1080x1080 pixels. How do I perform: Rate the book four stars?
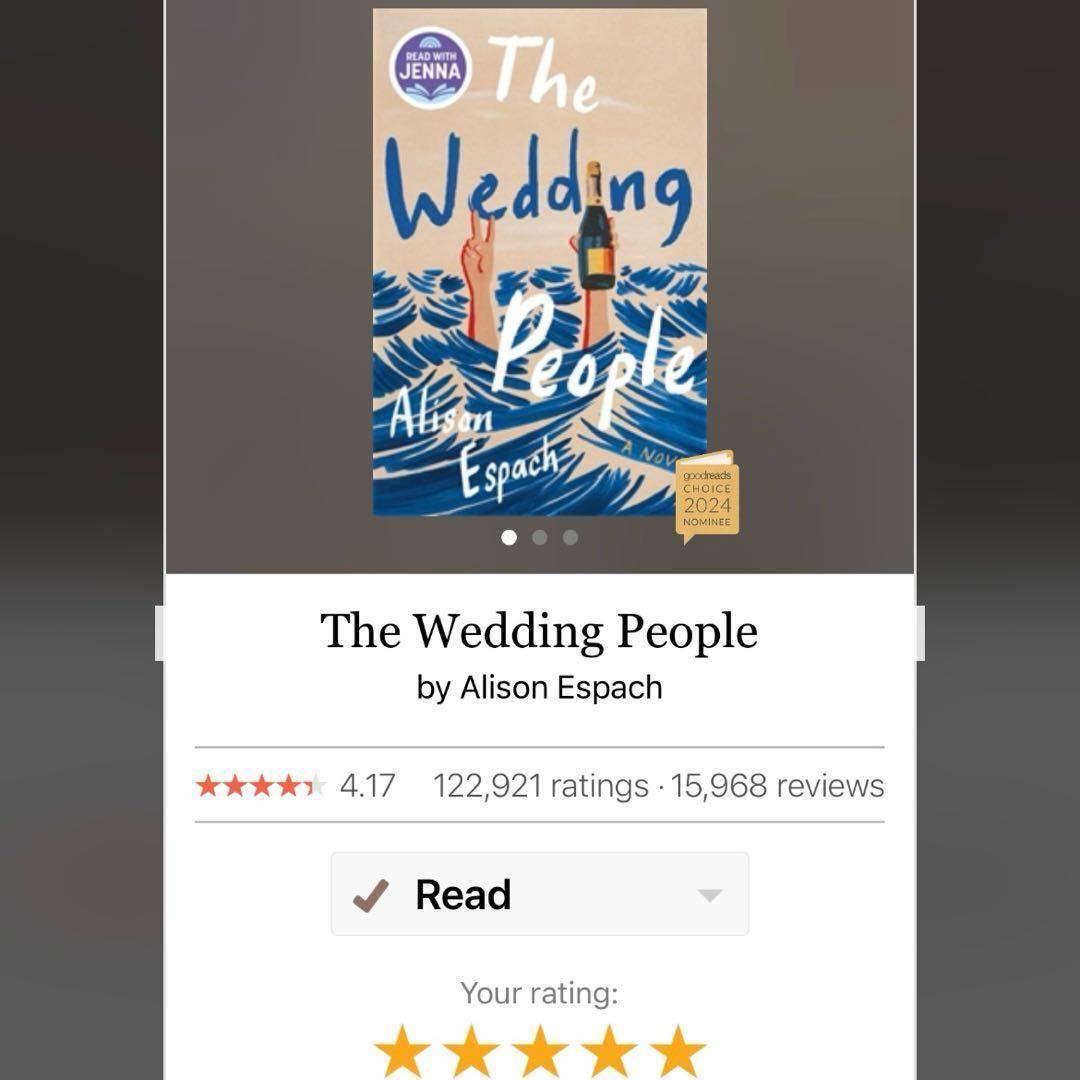click(609, 1051)
